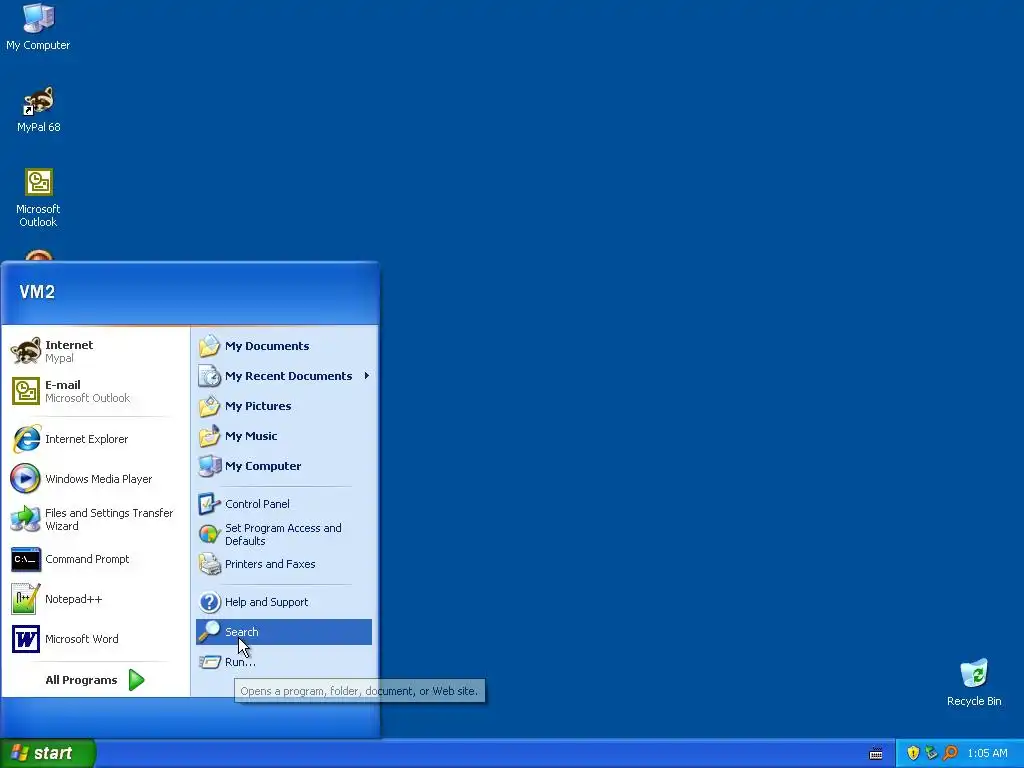Launch Internet Explorer from Start menu
The height and width of the screenshot is (768, 1024).
click(x=95, y=439)
